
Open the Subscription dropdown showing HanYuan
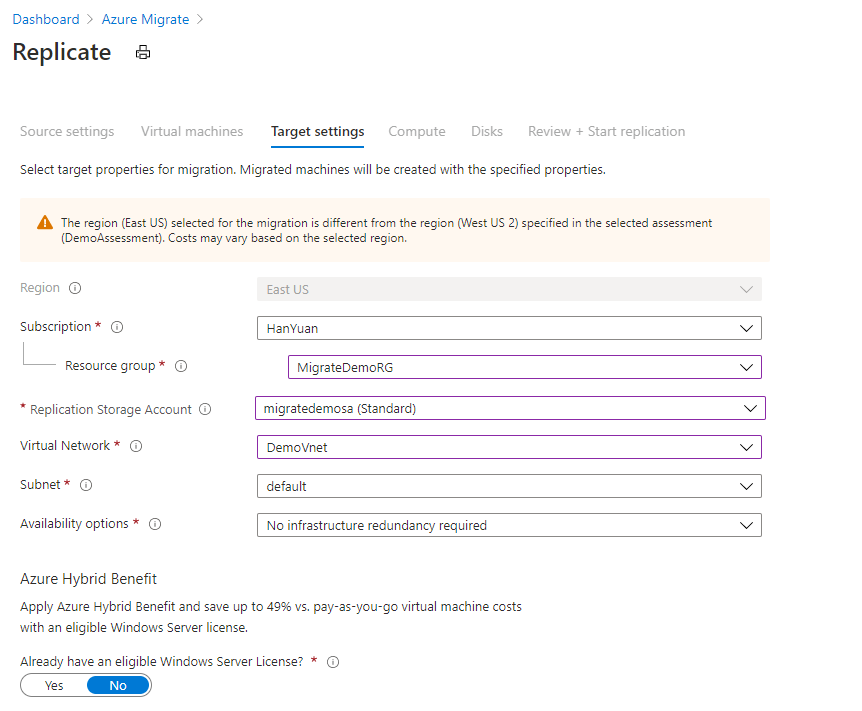[x=509, y=328]
